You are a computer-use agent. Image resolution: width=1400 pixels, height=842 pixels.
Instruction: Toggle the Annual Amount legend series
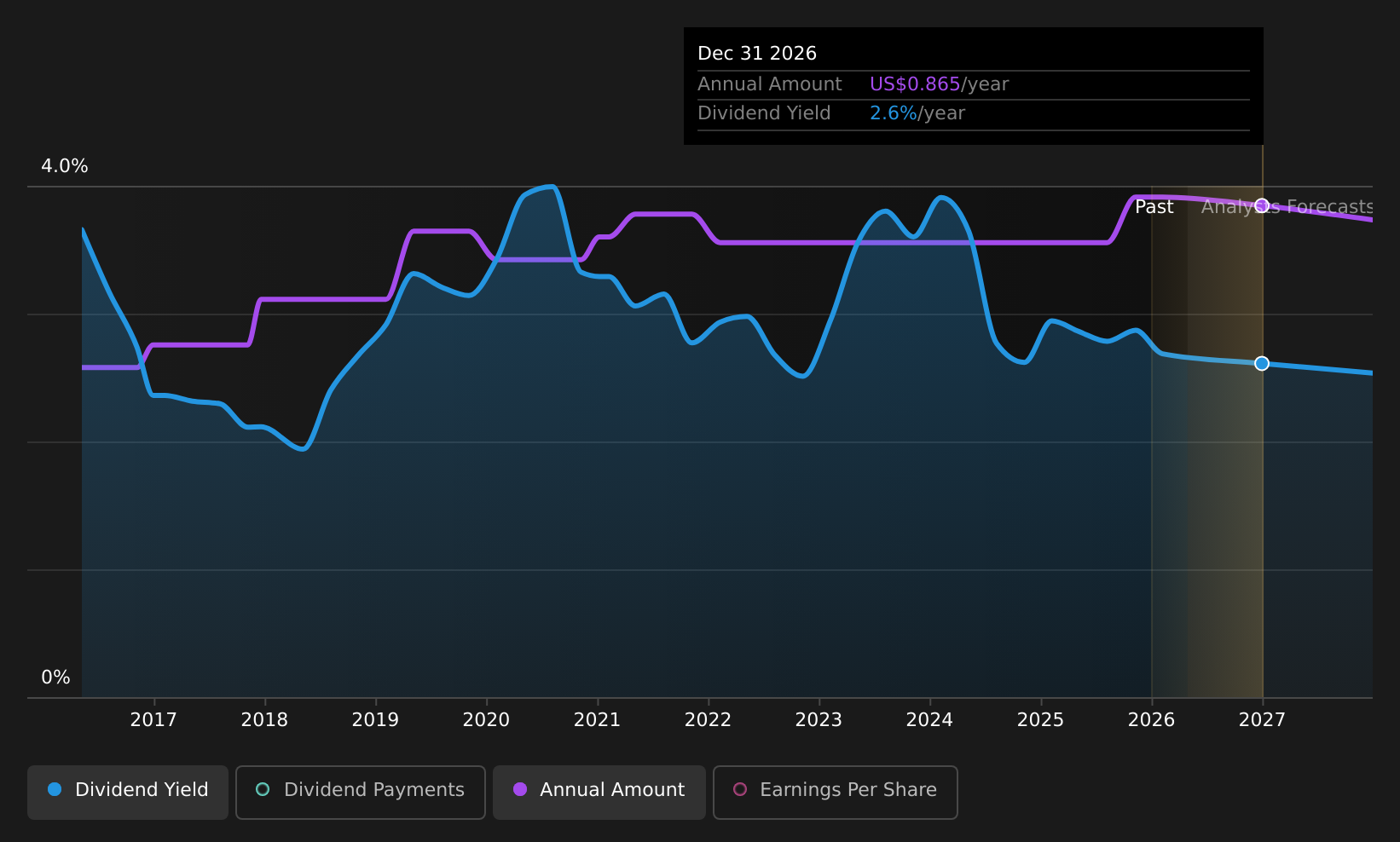(599, 792)
